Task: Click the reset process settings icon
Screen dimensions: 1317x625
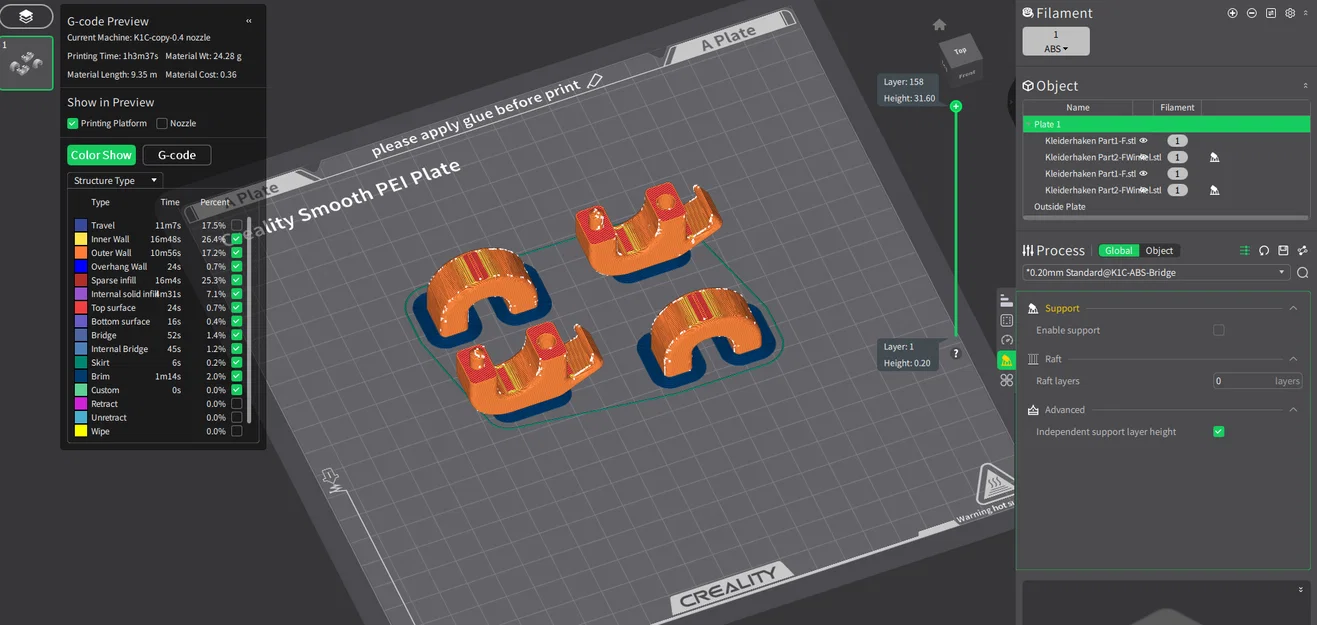Action: [1264, 251]
